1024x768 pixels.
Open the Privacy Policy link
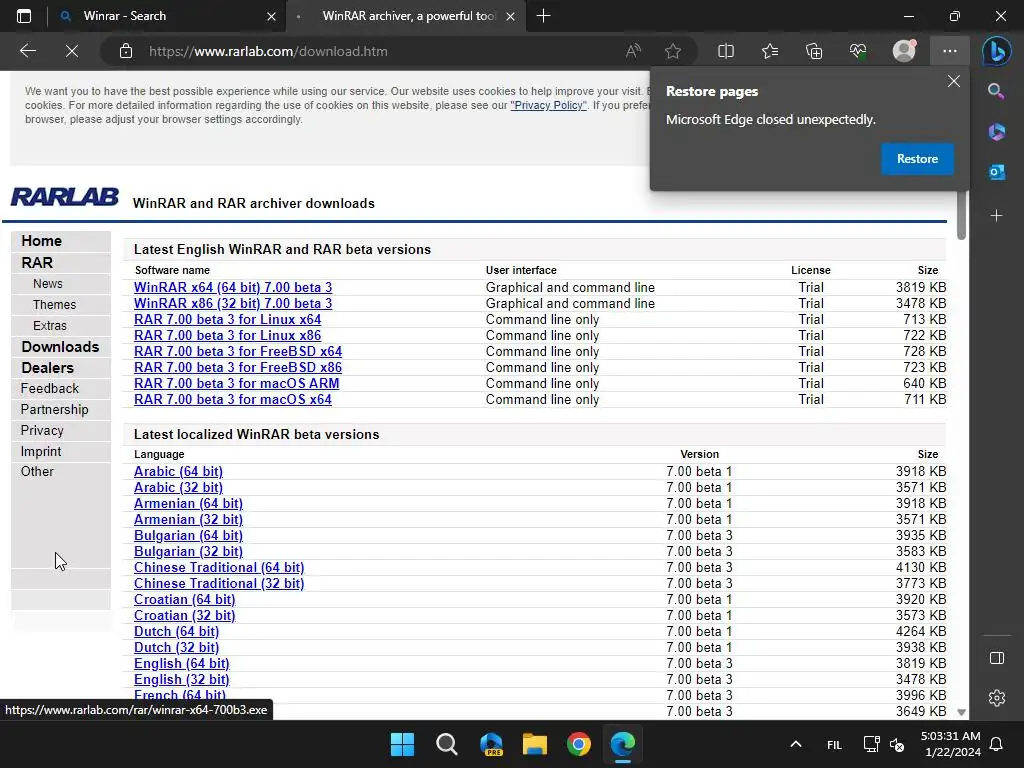(548, 105)
